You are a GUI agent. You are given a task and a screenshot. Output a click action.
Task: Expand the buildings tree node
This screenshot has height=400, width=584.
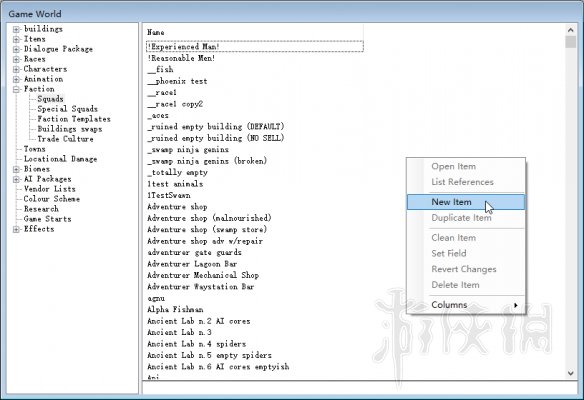pyautogui.click(x=16, y=29)
